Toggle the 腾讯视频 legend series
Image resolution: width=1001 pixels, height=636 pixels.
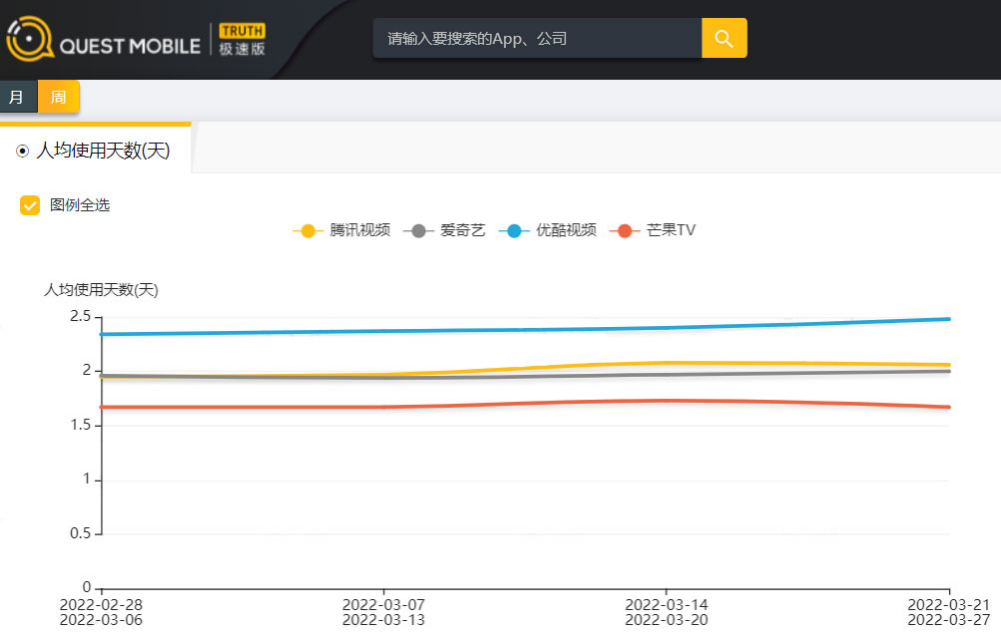pyautogui.click(x=342, y=231)
